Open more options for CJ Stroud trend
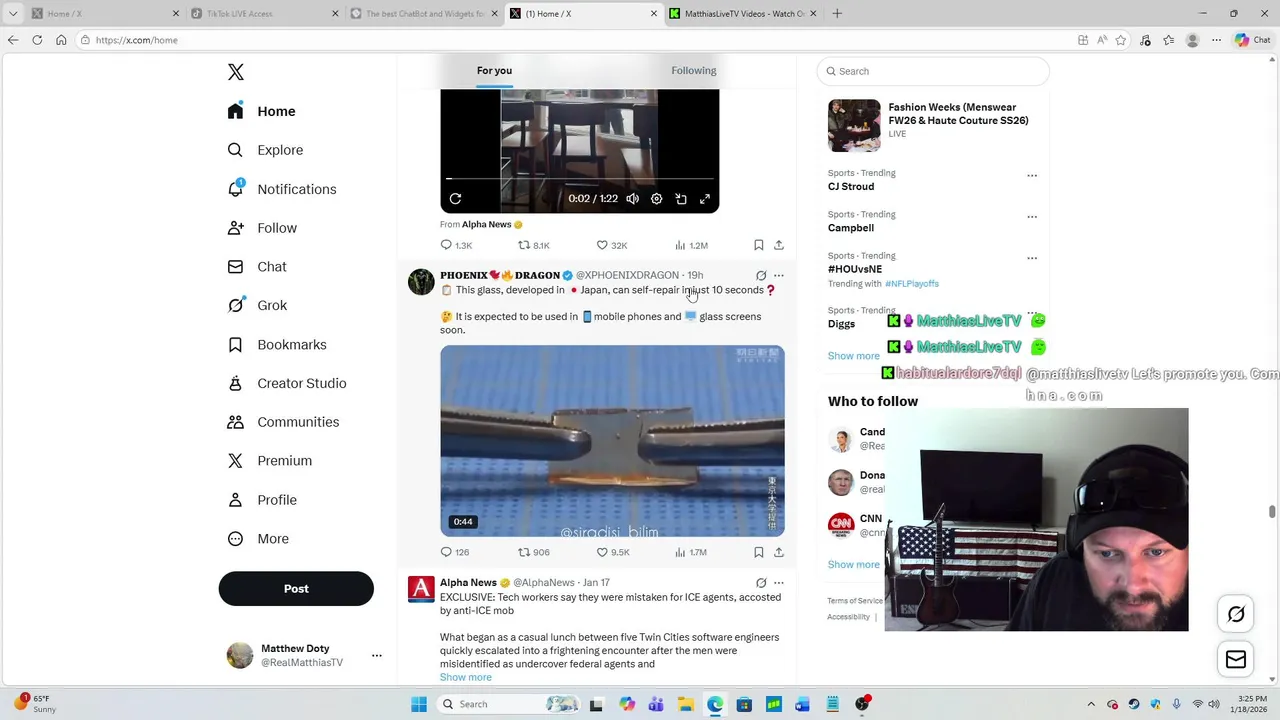This screenshot has width=1280, height=720. [x=1032, y=176]
